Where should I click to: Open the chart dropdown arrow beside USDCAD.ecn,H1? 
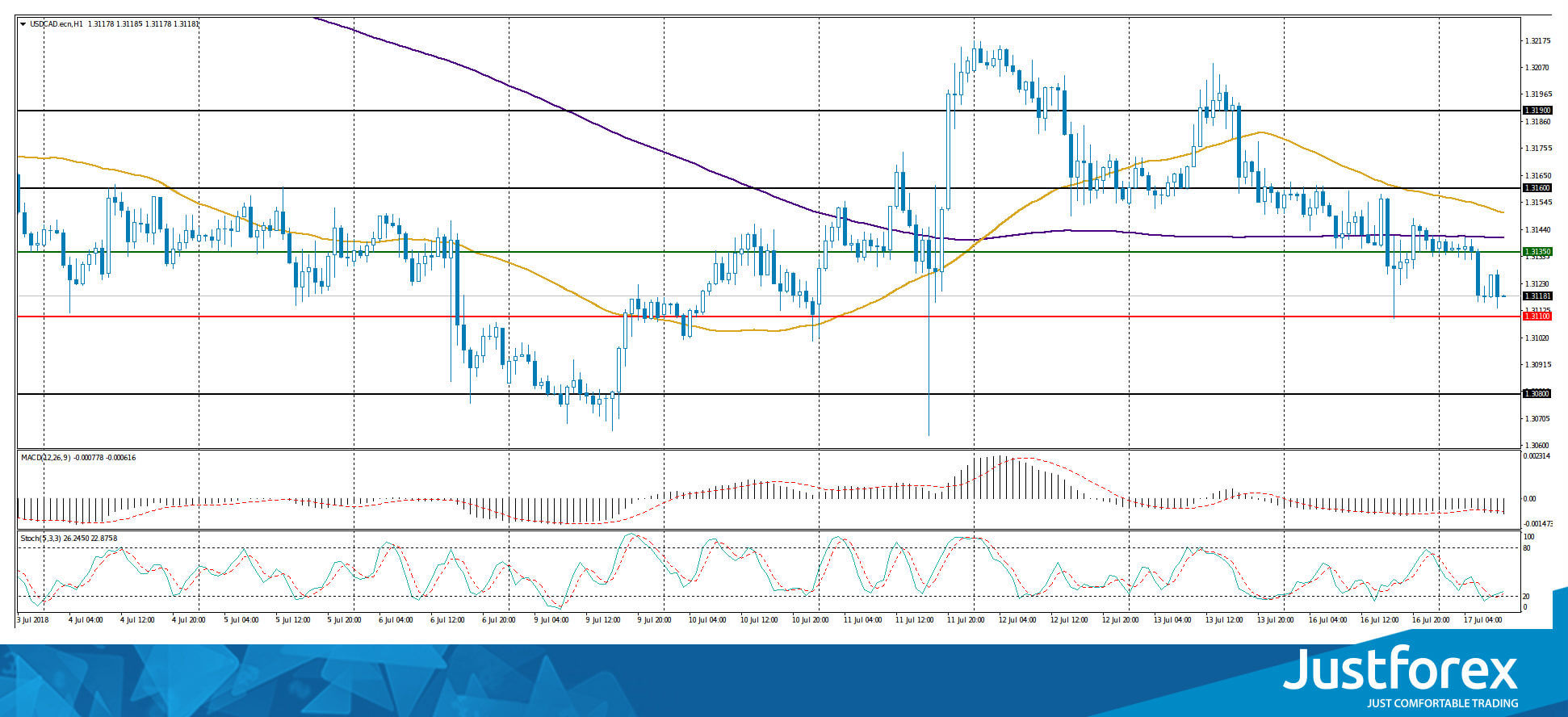coord(23,24)
